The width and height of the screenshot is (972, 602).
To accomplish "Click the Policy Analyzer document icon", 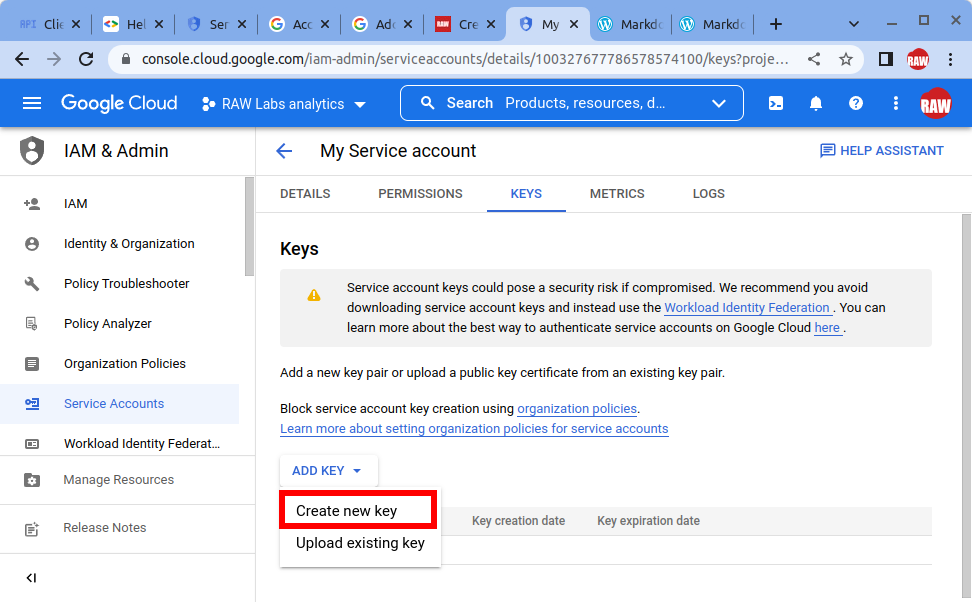I will pyautogui.click(x=32, y=324).
